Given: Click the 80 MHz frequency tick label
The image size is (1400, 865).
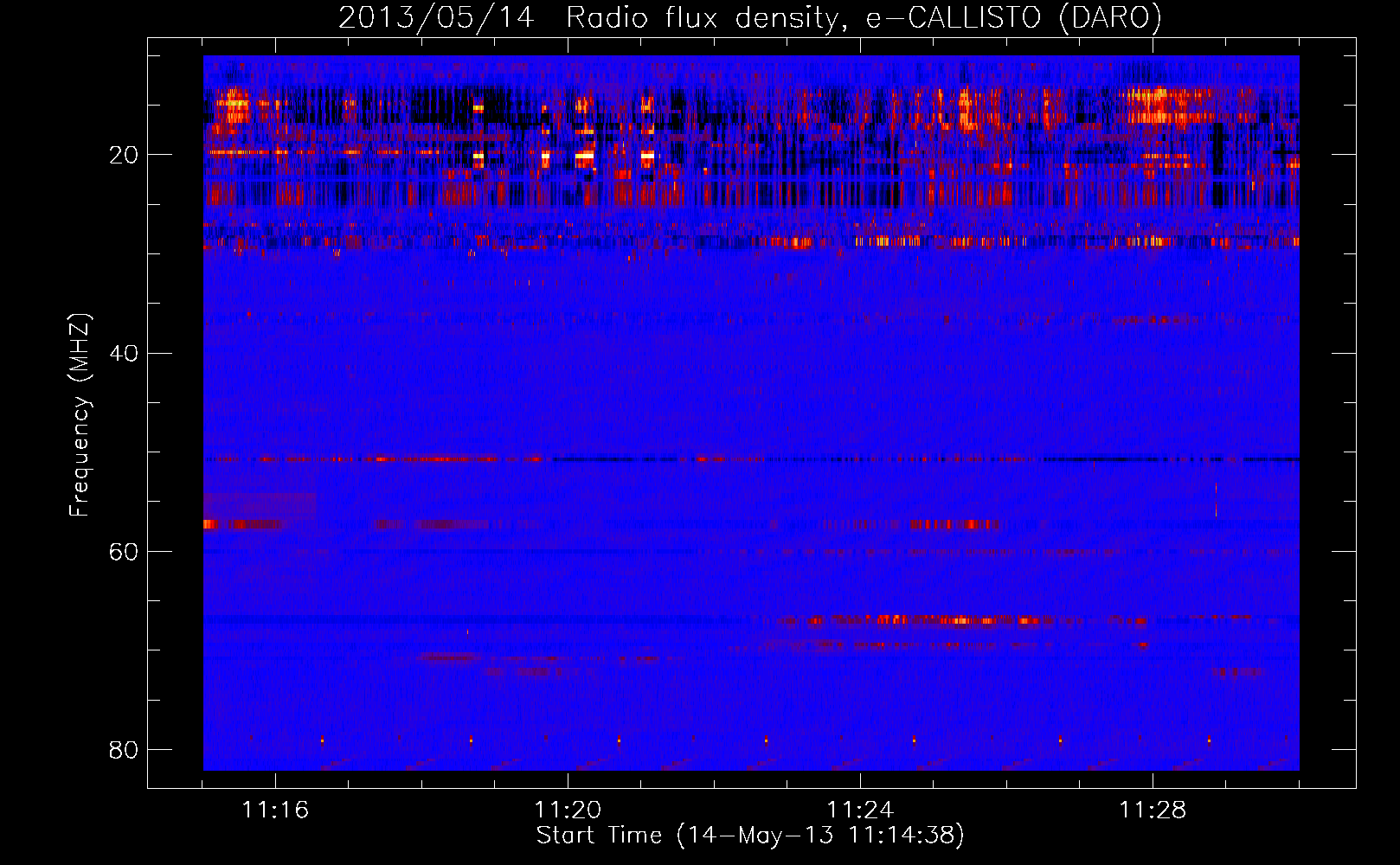Looking at the screenshot, I should (124, 749).
